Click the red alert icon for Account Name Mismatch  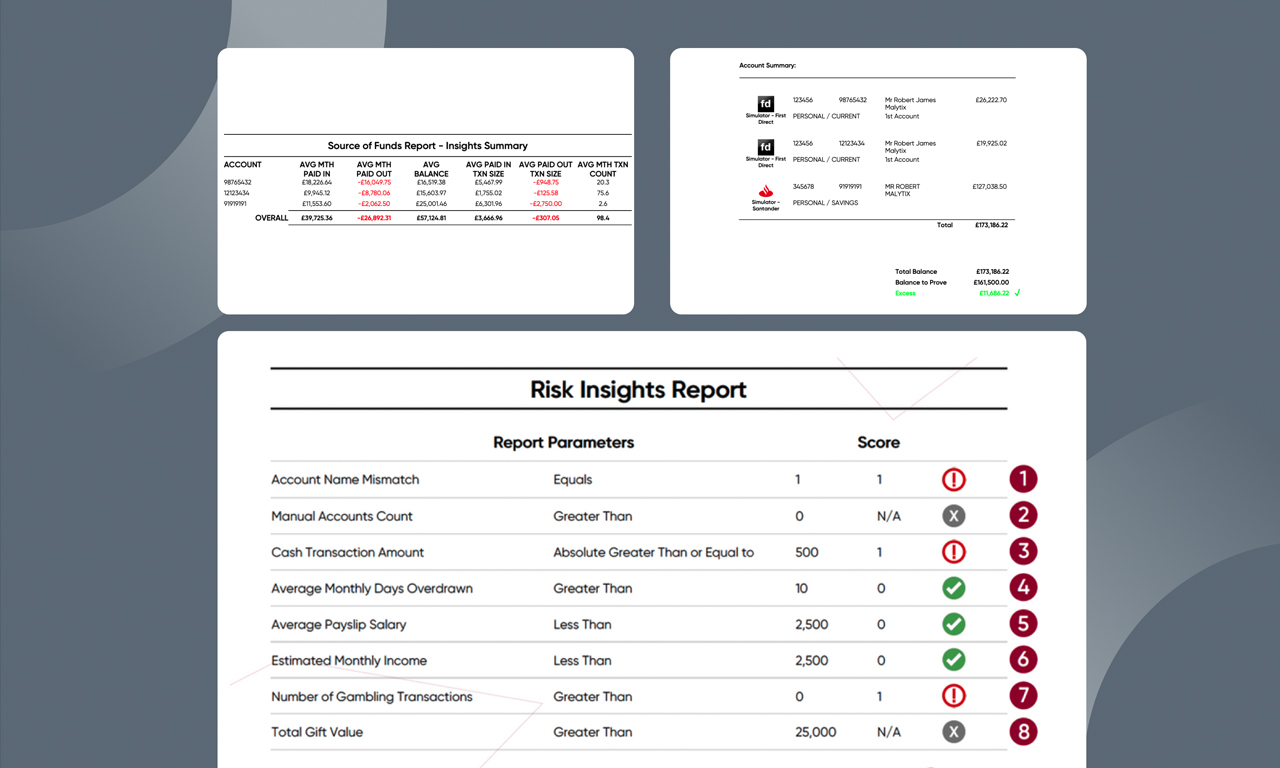click(x=953, y=480)
